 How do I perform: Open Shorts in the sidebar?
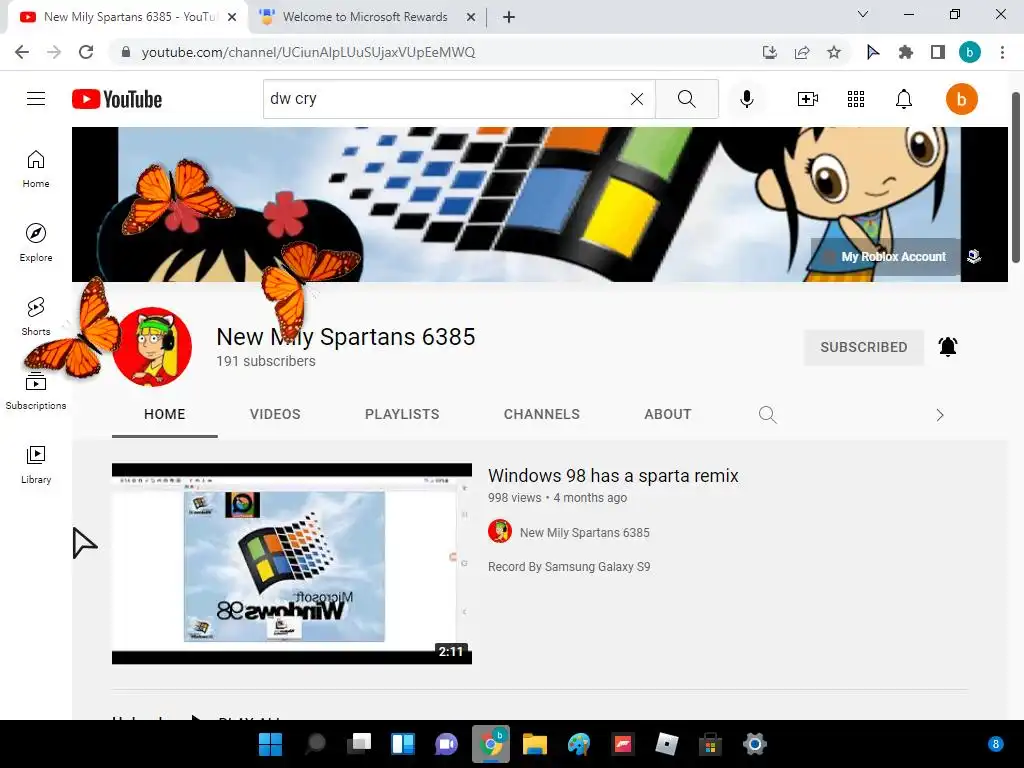click(x=36, y=317)
